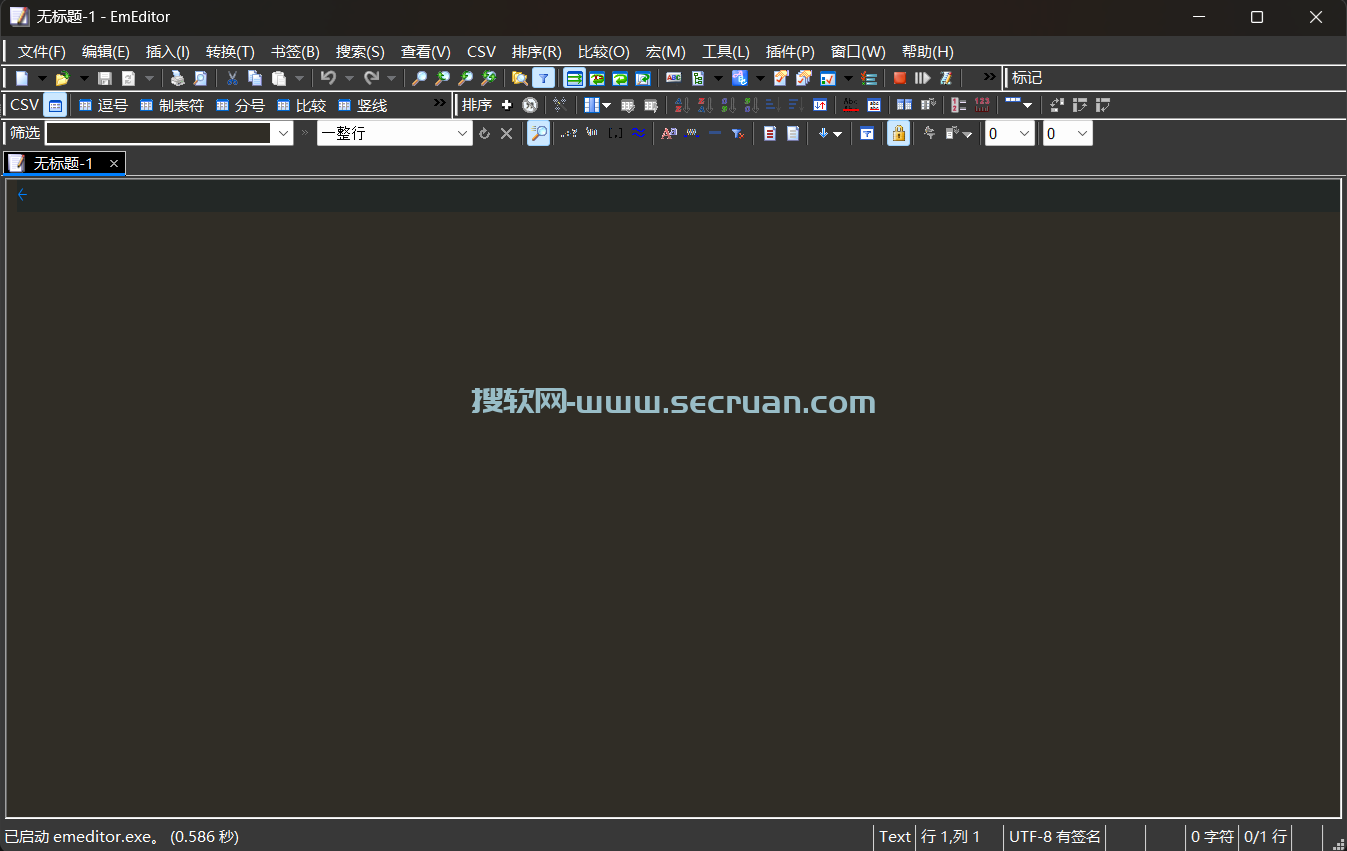Click the Print icon in toolbar

point(177,78)
